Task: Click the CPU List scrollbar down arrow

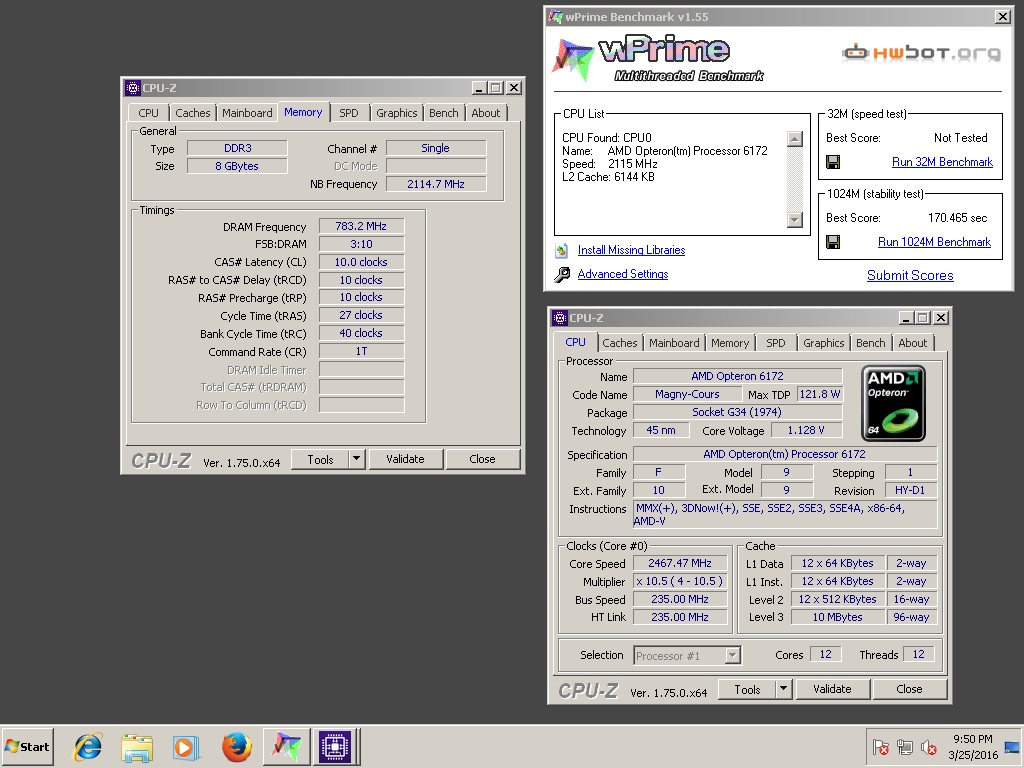Action: pos(795,219)
